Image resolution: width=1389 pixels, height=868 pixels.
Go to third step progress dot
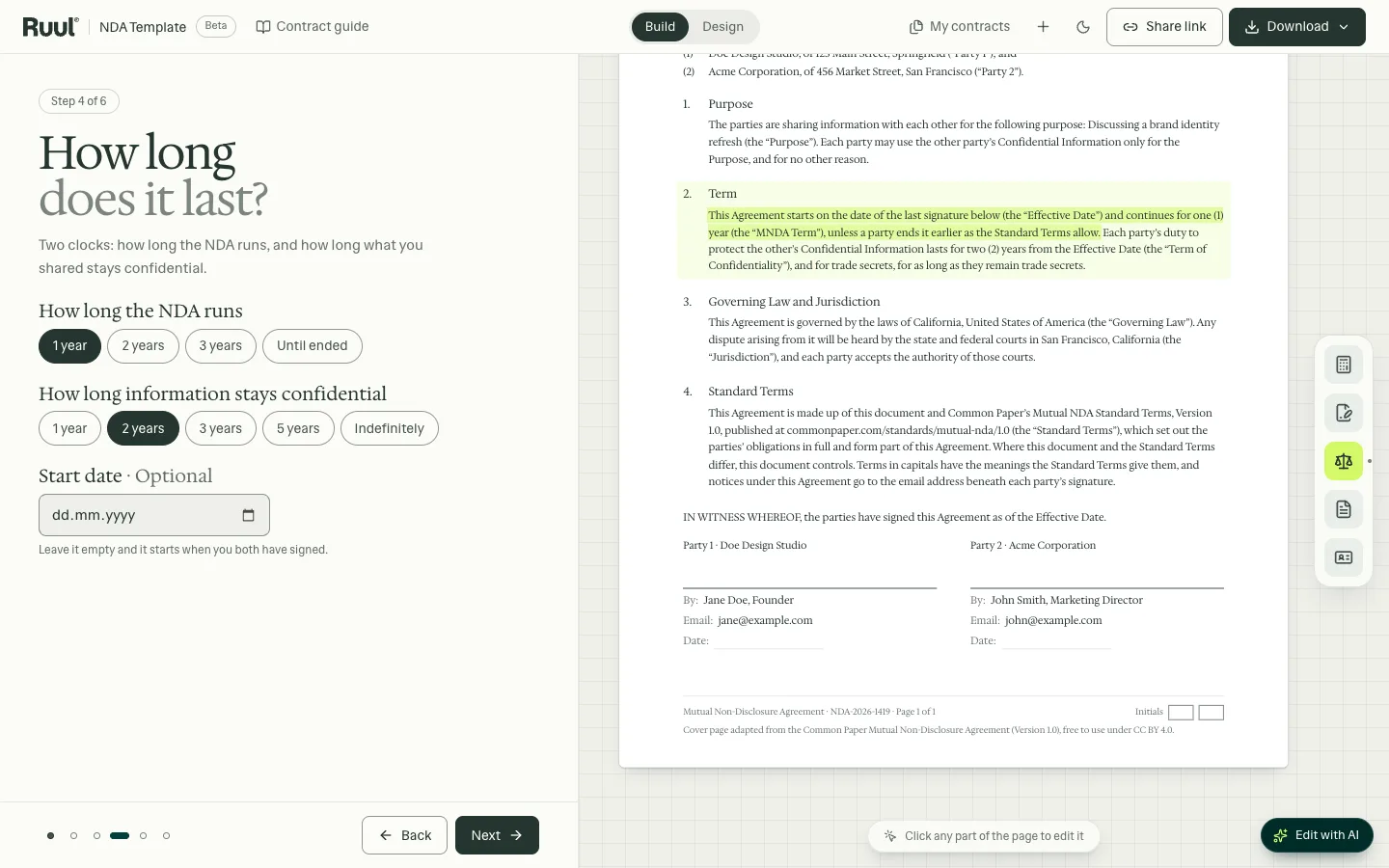(96, 836)
